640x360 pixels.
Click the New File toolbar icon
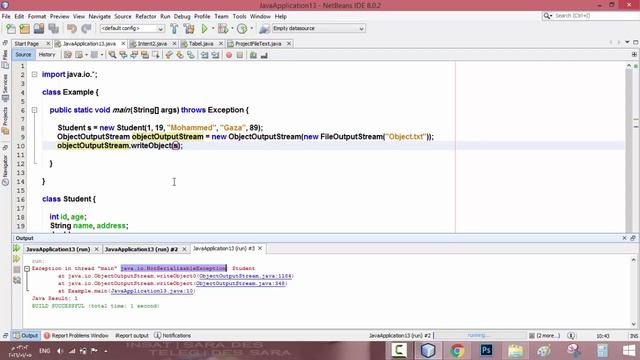tap(11, 29)
